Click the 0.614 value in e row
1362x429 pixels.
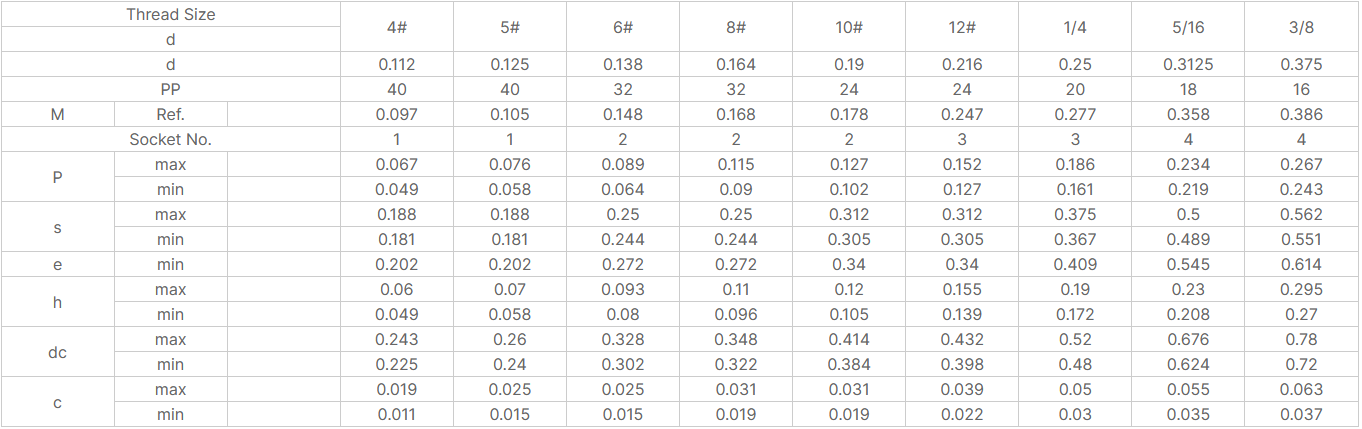coord(1301,265)
